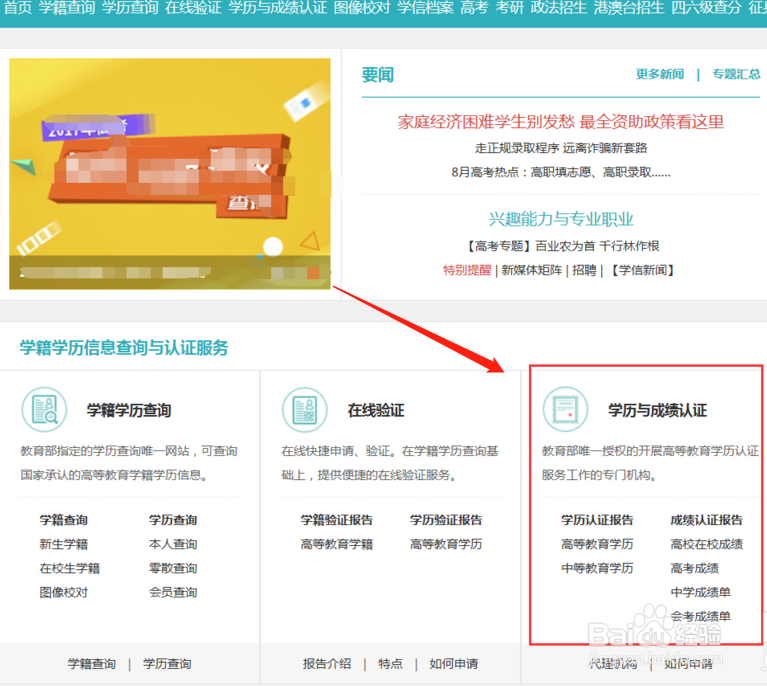Click the 学籍学历查询 magnifier document icon
The width and height of the screenshot is (767, 686).
(x=44, y=410)
